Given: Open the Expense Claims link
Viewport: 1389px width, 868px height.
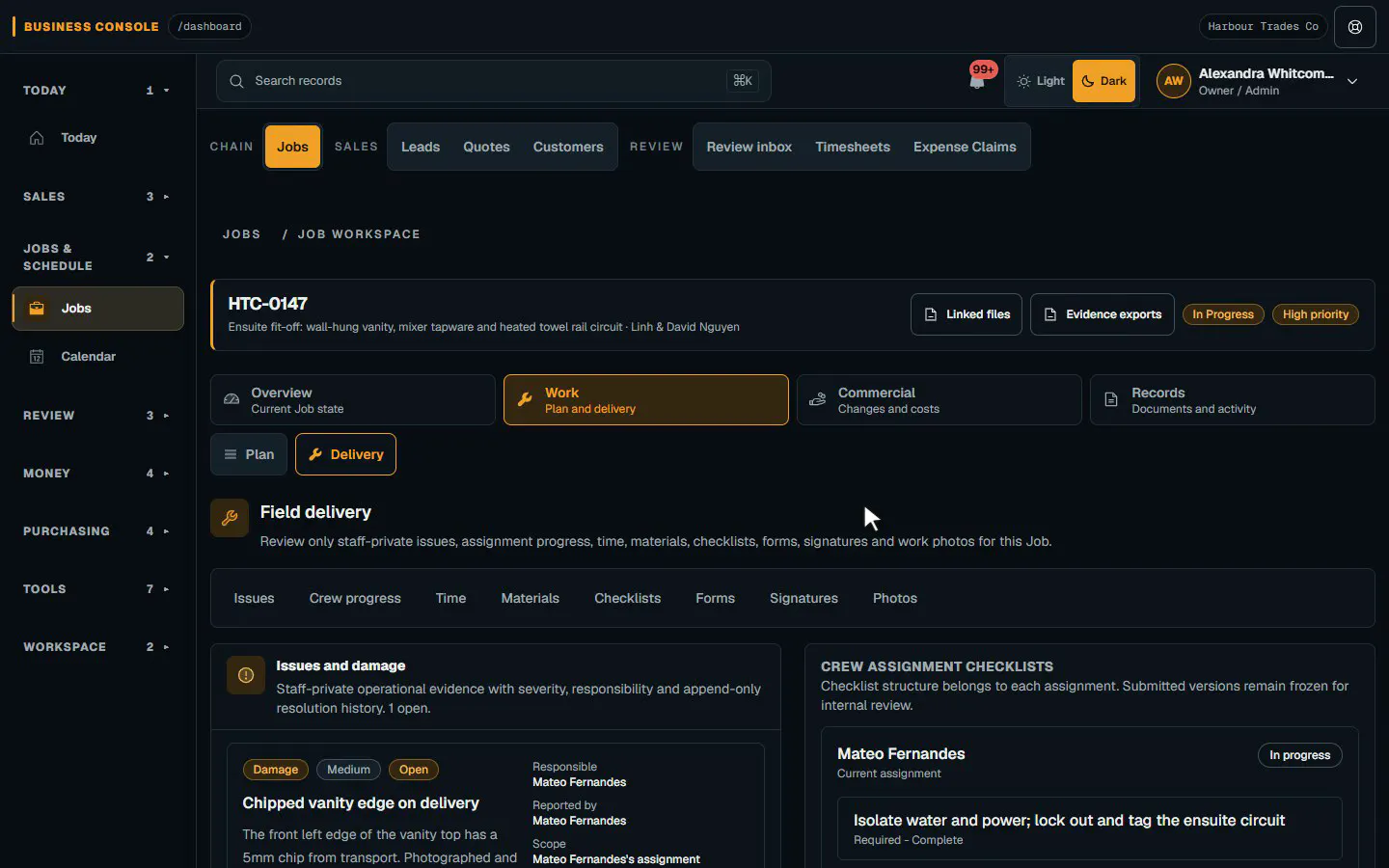Looking at the screenshot, I should click(x=965, y=147).
